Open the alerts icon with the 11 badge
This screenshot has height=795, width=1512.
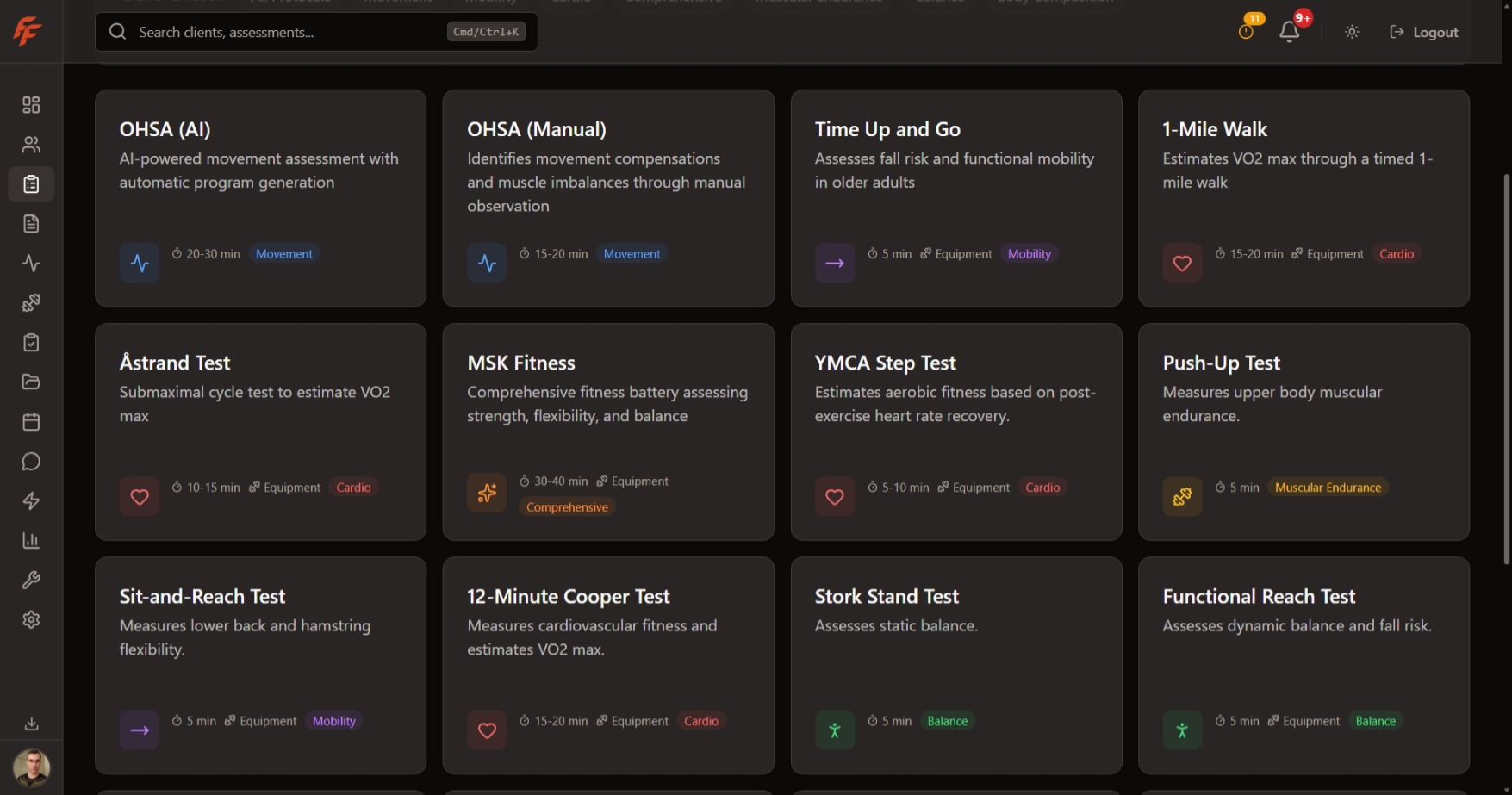point(1246,31)
